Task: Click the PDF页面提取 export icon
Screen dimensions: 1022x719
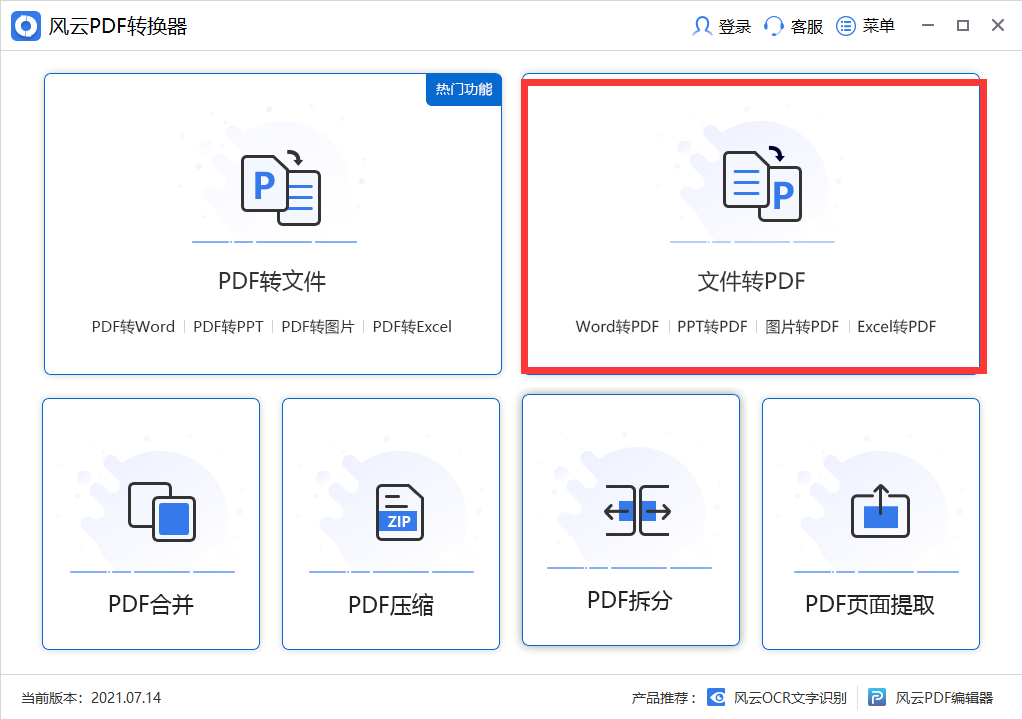Action: coord(880,511)
